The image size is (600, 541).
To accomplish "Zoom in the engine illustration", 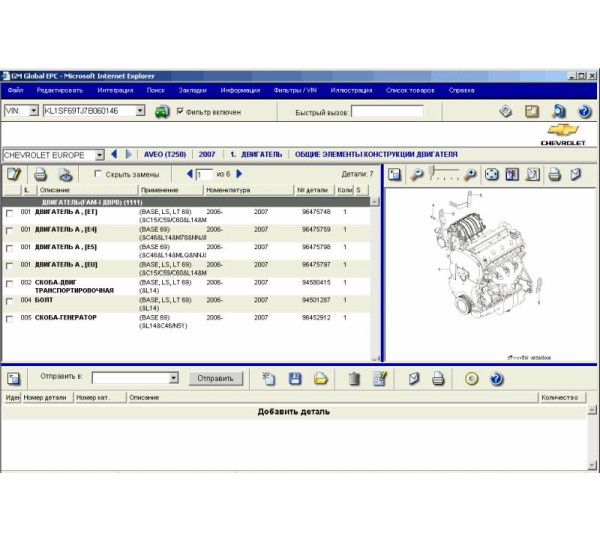I will [x=470, y=174].
